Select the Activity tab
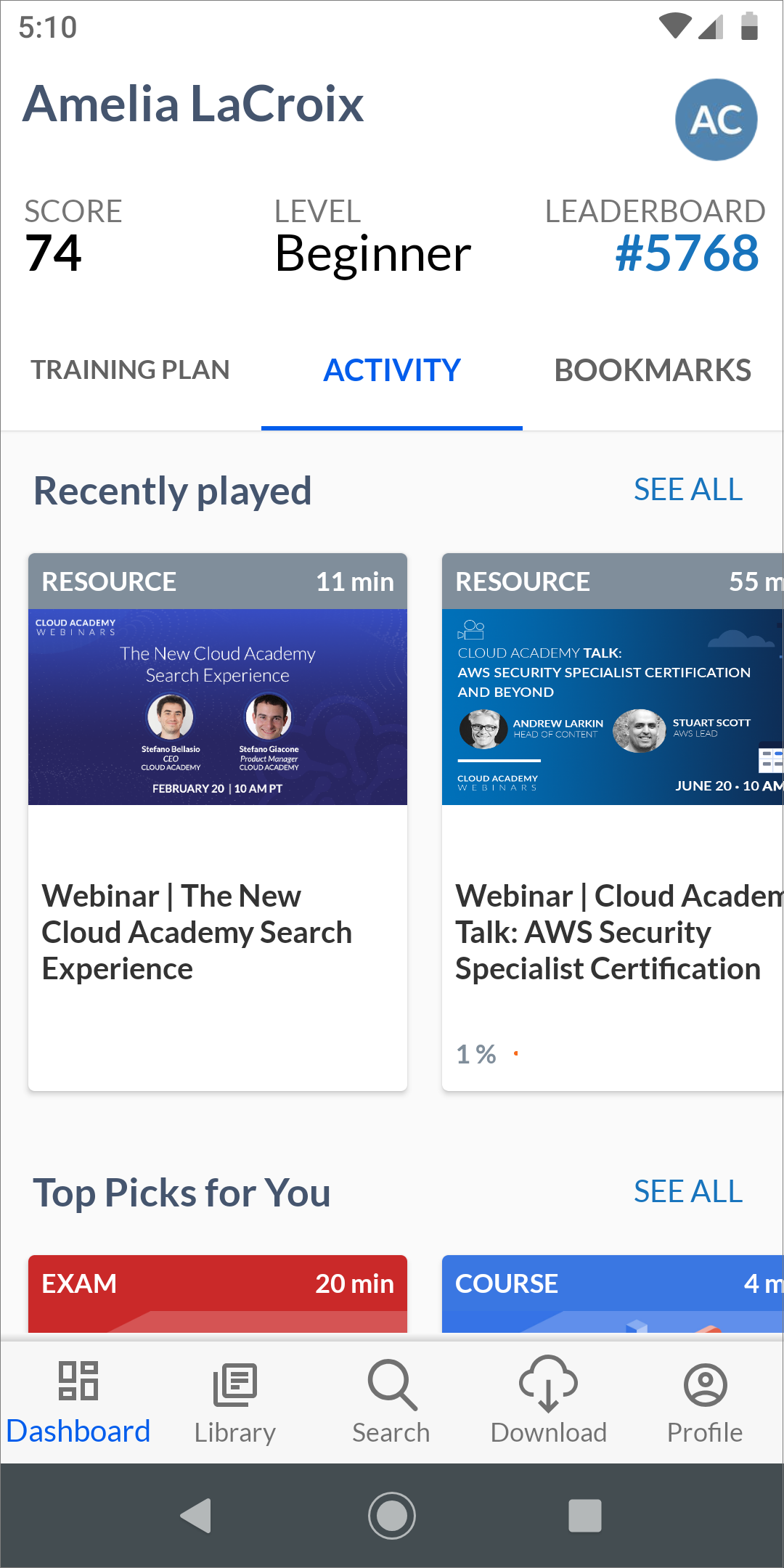 pos(392,370)
